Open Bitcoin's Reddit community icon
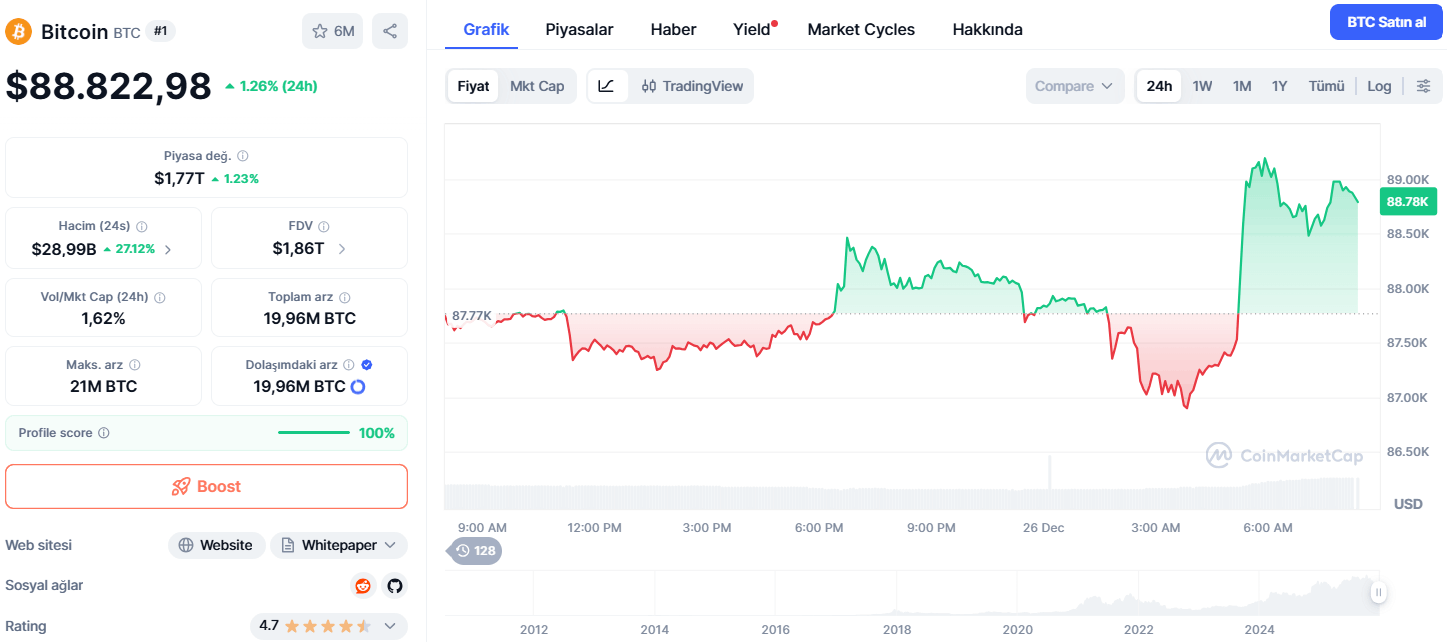The image size is (1447, 642). click(x=362, y=586)
